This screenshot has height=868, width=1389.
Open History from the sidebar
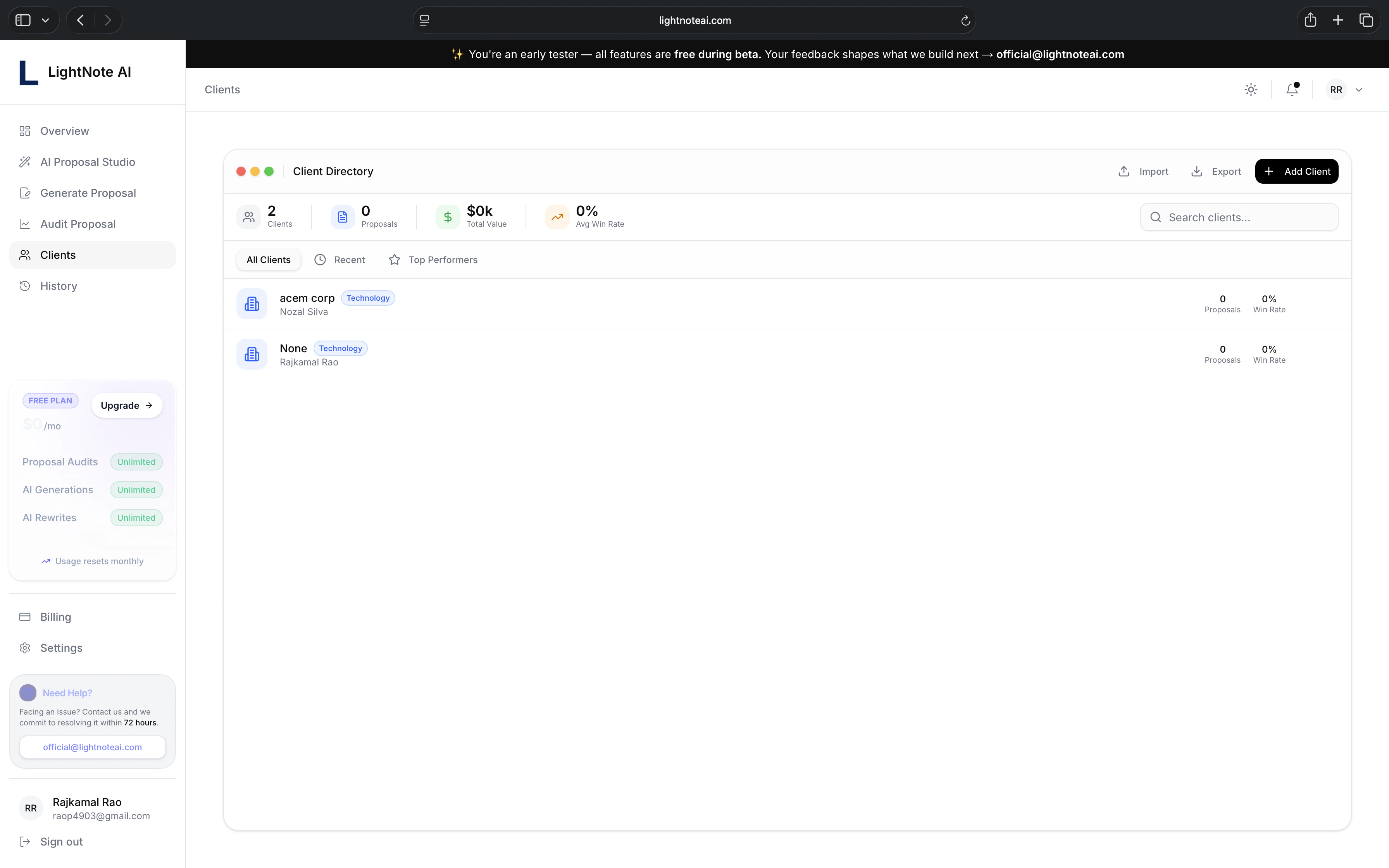click(x=58, y=286)
